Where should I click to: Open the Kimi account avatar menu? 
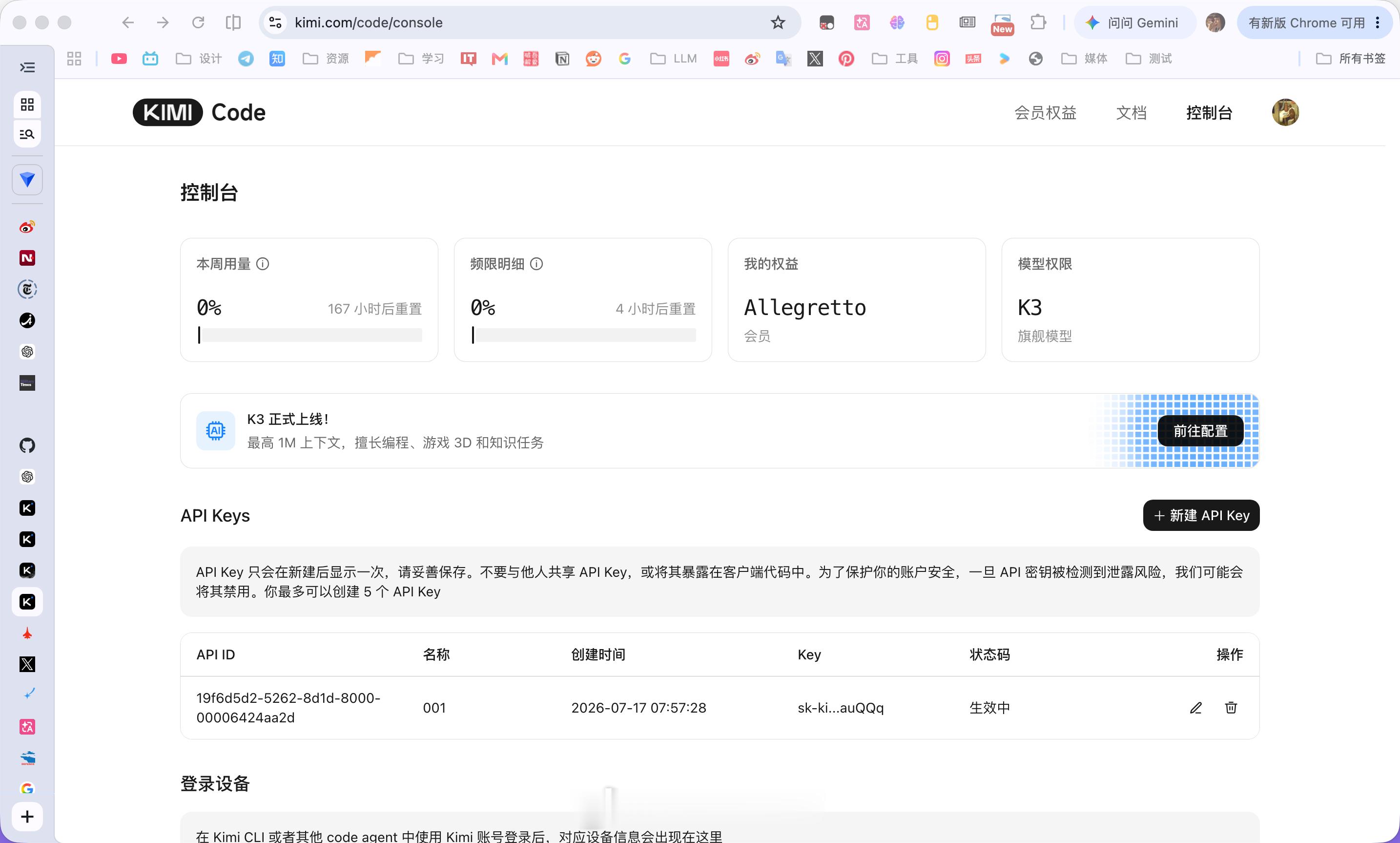1285,112
